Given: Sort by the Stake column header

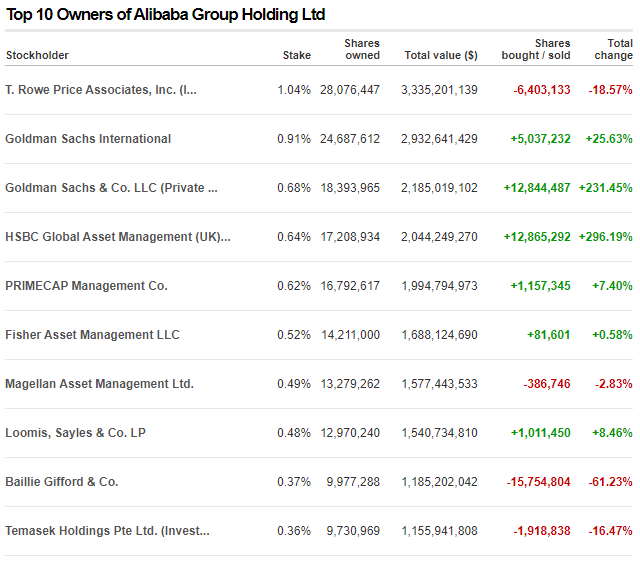Looking at the screenshot, I should (297, 55).
